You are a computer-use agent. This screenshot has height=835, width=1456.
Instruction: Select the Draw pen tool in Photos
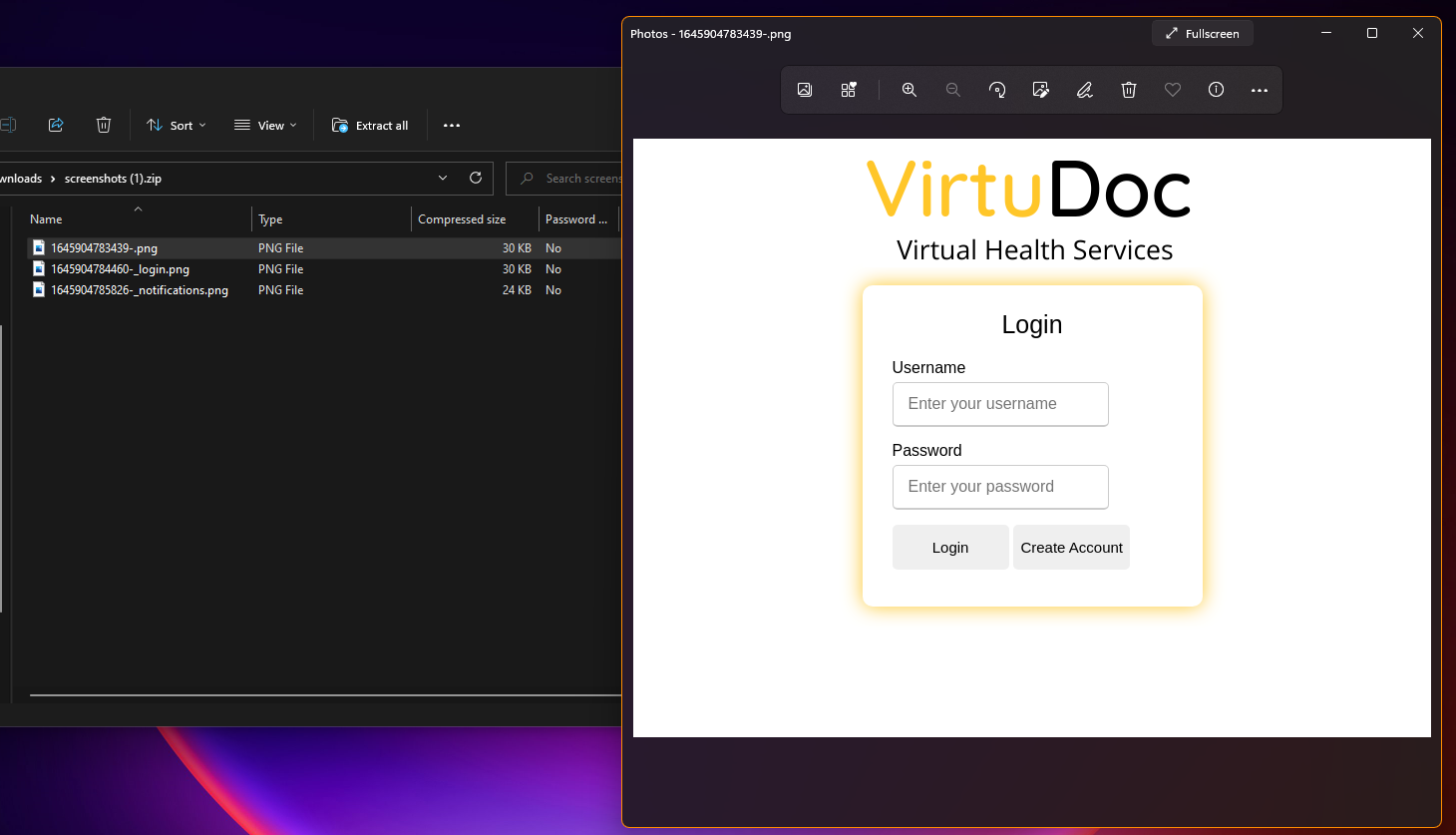pyautogui.click(x=1085, y=90)
